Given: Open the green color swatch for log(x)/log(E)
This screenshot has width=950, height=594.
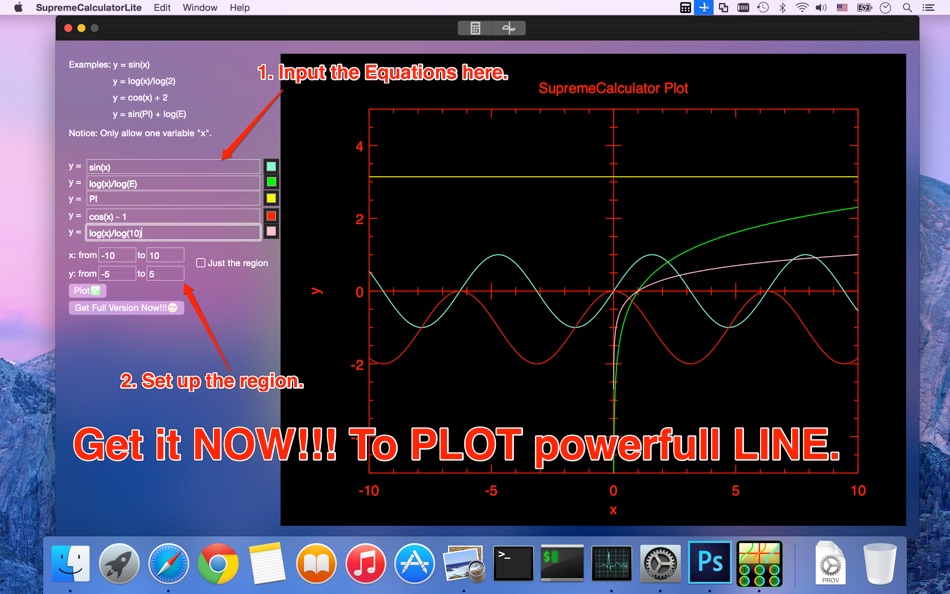Looking at the screenshot, I should (271, 182).
